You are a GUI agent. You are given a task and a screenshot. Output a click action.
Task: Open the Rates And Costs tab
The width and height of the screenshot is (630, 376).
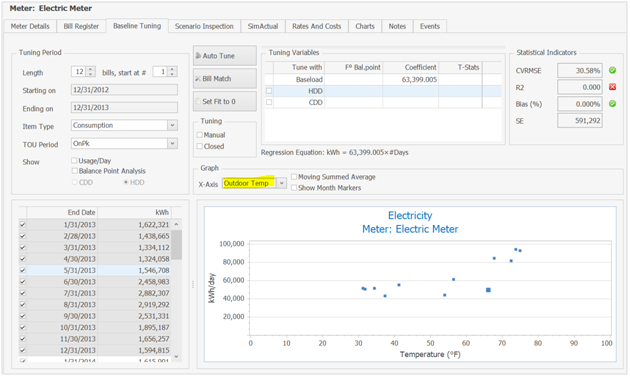[x=317, y=26]
